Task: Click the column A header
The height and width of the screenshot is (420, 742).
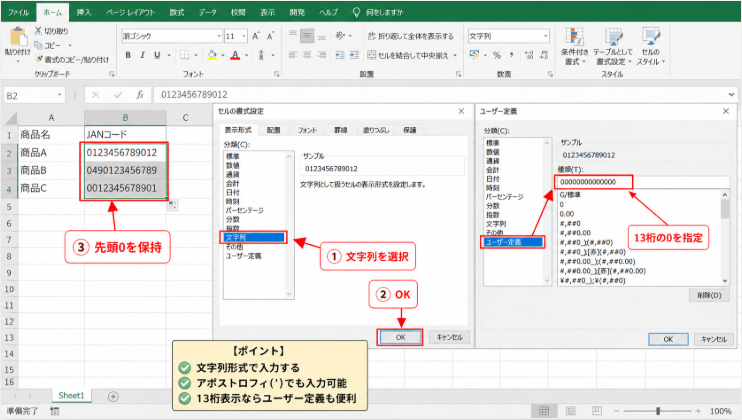Action: pos(51,118)
